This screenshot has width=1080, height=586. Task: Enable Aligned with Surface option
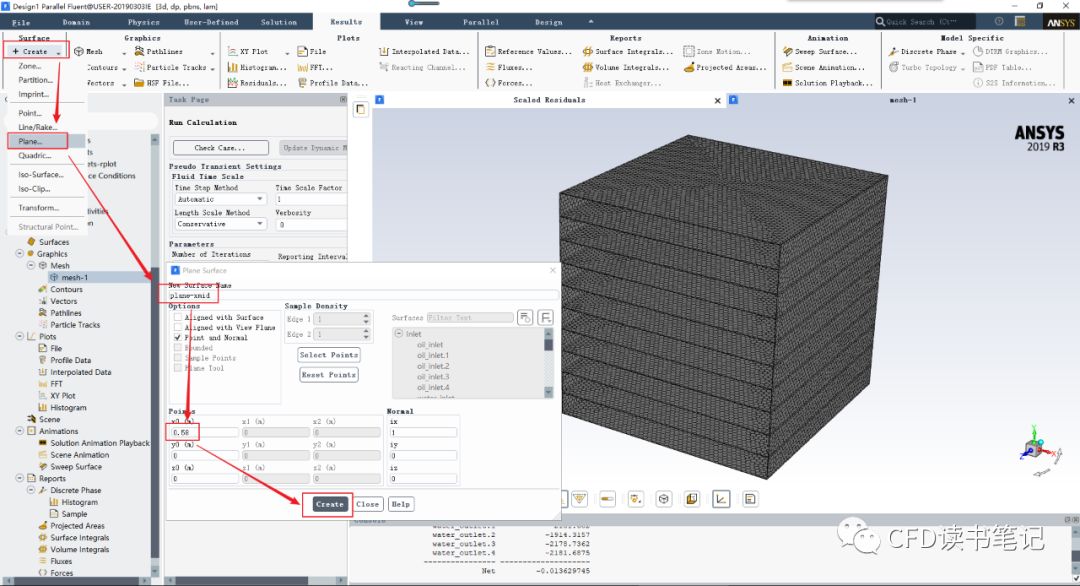coord(178,317)
